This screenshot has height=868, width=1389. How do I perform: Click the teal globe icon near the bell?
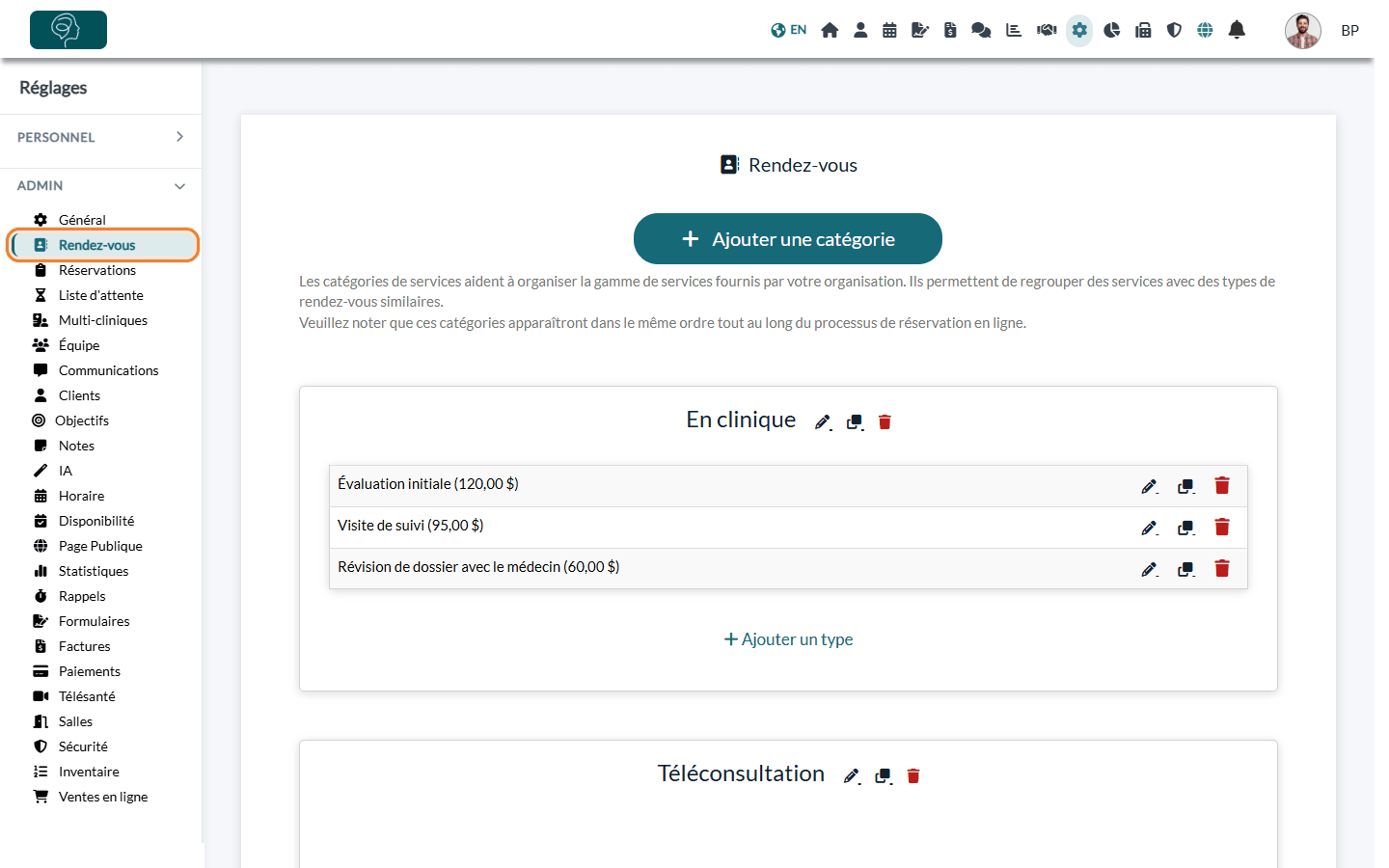click(1205, 30)
